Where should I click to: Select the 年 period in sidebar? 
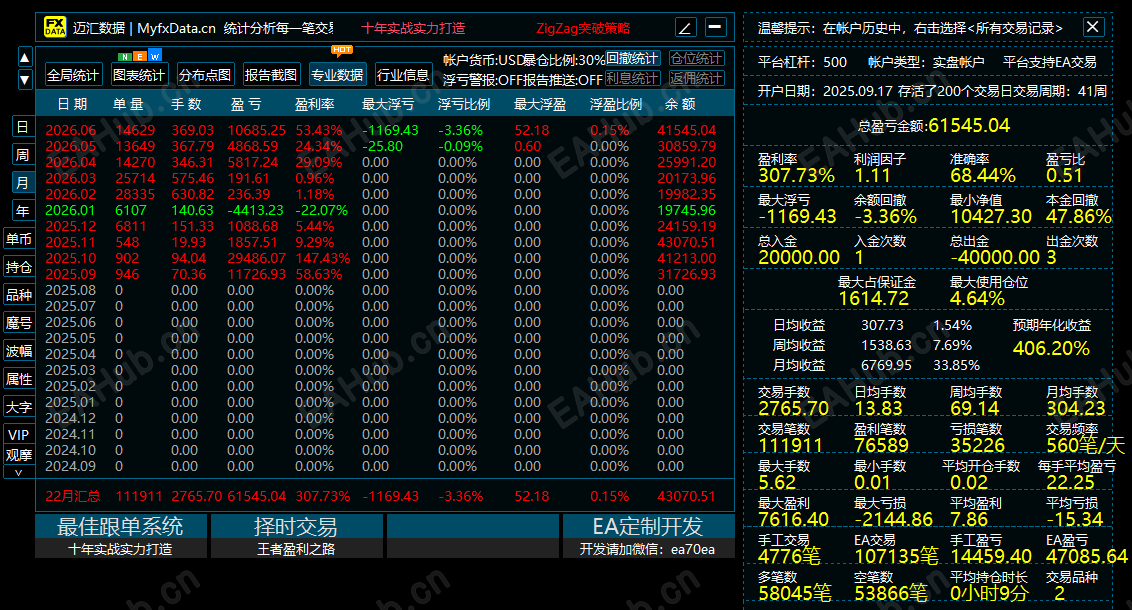[x=22, y=211]
